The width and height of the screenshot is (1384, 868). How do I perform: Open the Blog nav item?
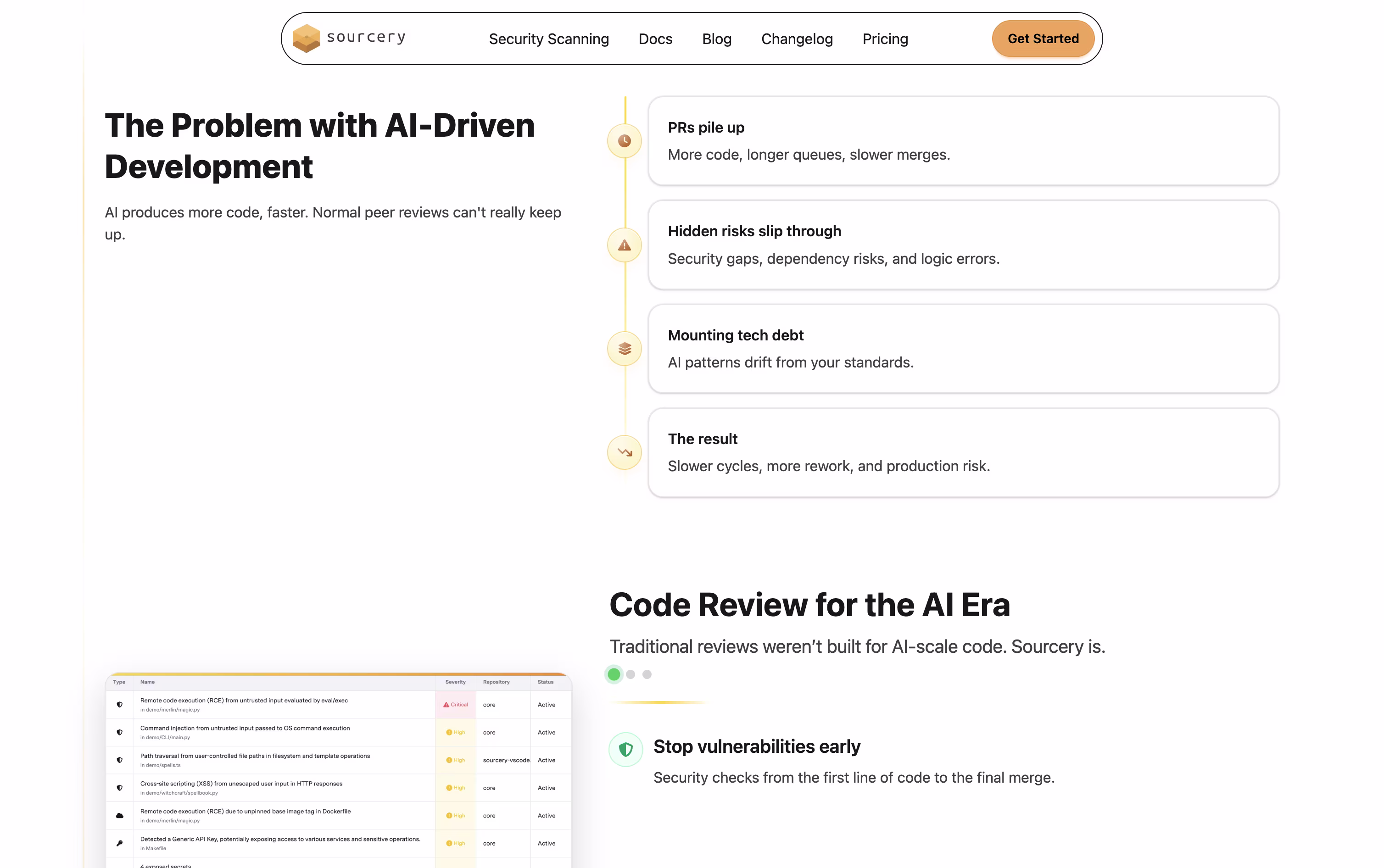(x=716, y=39)
